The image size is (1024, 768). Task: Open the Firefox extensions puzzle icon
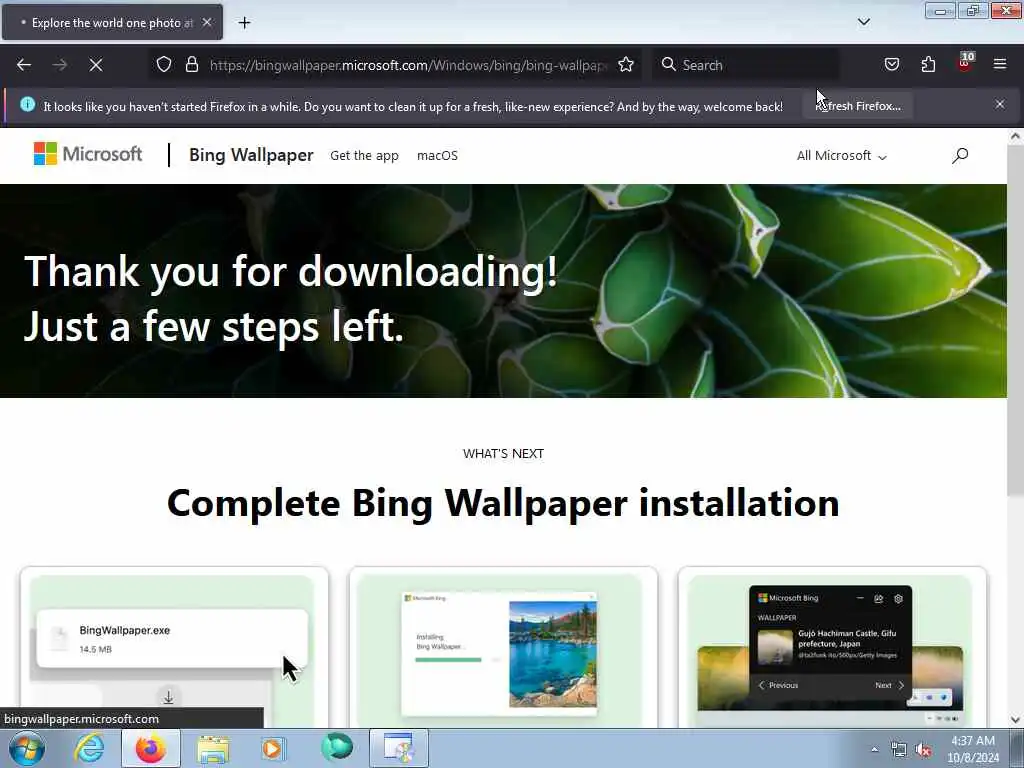coord(928,65)
